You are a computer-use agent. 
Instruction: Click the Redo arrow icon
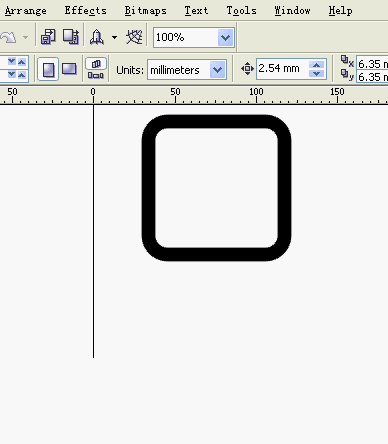coord(8,37)
